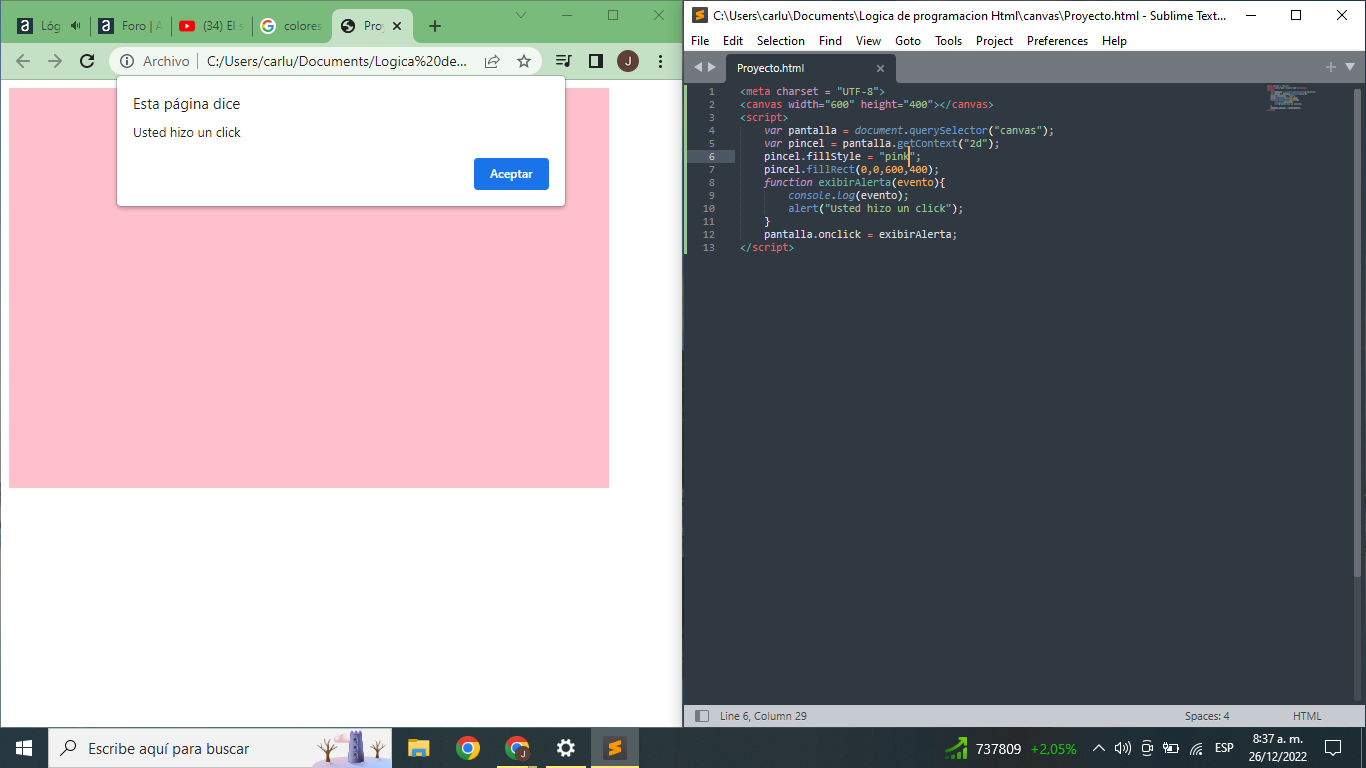Close the Proyecto.html Sublime tab
The height and width of the screenshot is (768, 1366).
tap(880, 68)
